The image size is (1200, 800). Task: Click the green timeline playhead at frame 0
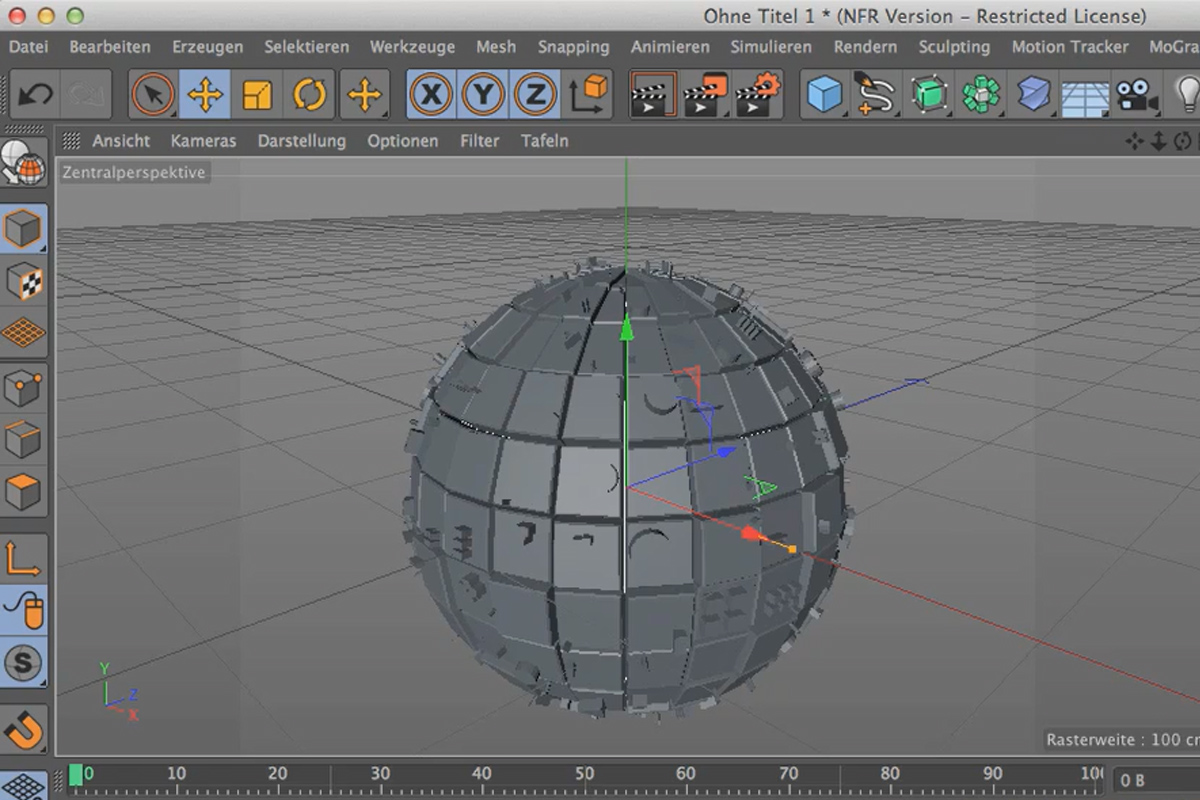[x=76, y=775]
